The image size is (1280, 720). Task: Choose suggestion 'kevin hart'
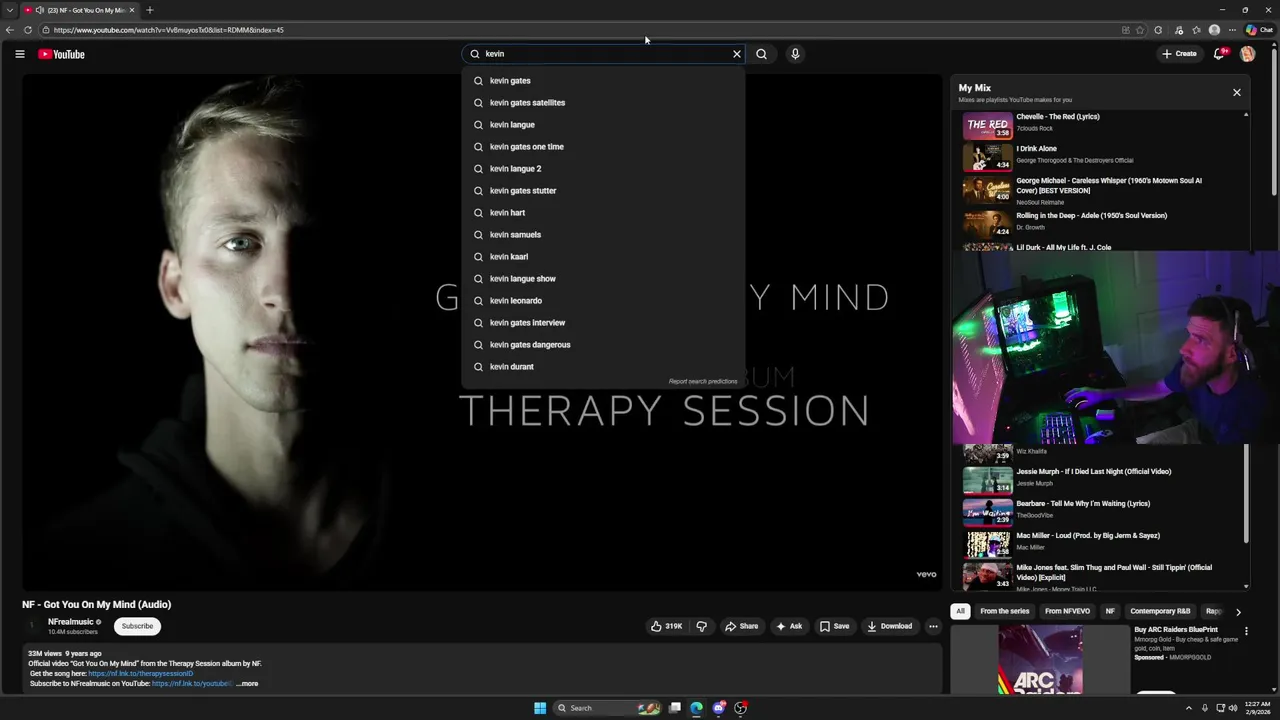click(603, 213)
